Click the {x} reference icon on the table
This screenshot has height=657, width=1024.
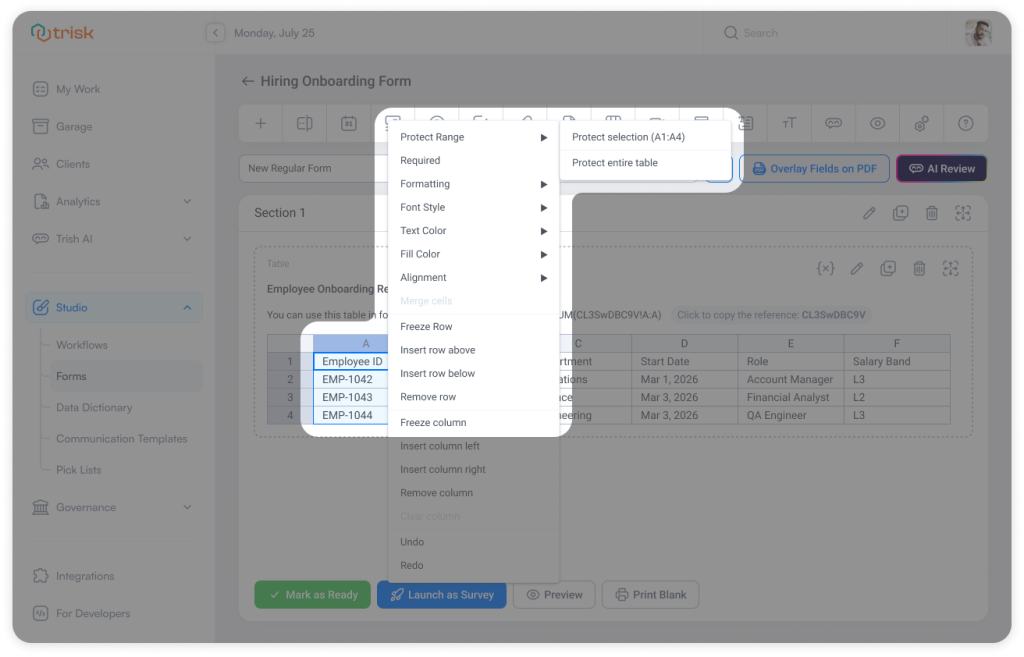pyautogui.click(x=825, y=268)
